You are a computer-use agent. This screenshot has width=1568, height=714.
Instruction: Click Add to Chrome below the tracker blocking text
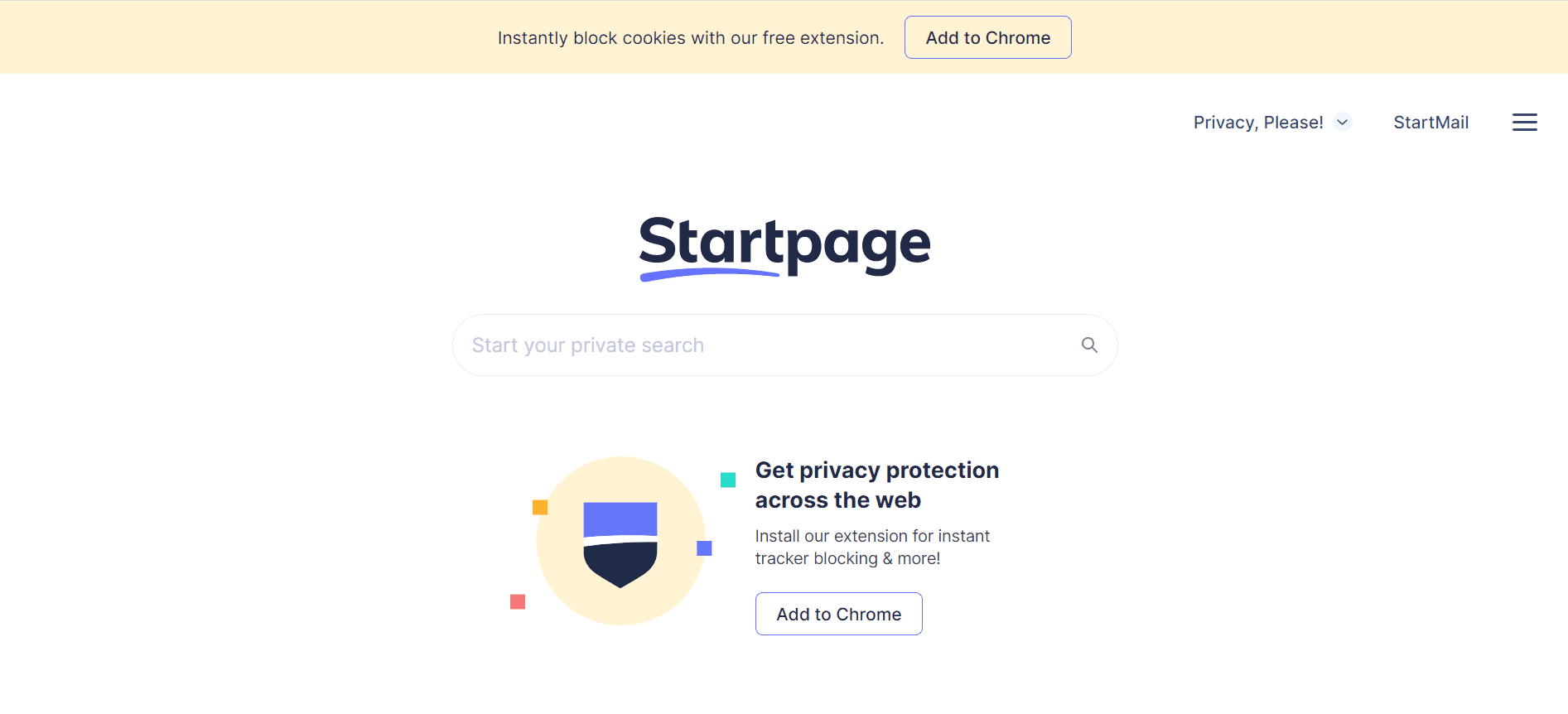point(838,614)
